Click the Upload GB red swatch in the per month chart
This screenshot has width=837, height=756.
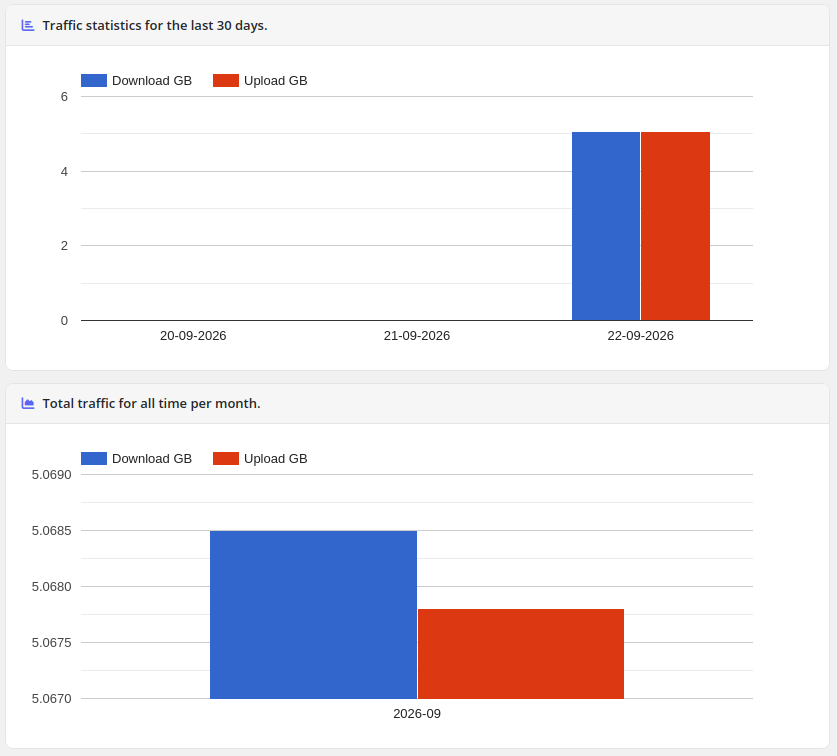coord(226,459)
